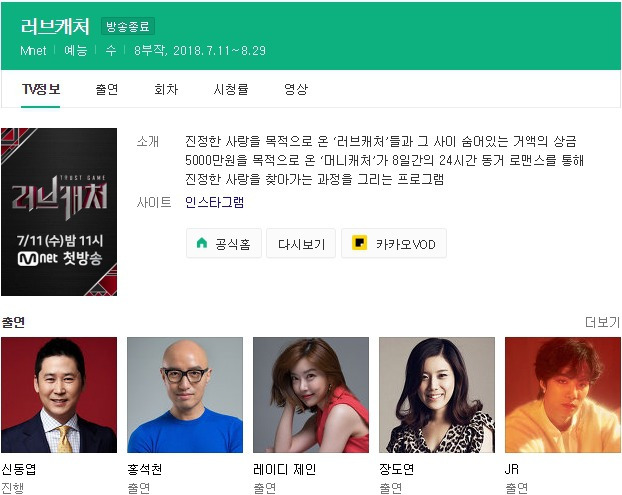Click the 다시보기 button
Image resolution: width=622 pixels, height=495 pixels.
click(301, 244)
